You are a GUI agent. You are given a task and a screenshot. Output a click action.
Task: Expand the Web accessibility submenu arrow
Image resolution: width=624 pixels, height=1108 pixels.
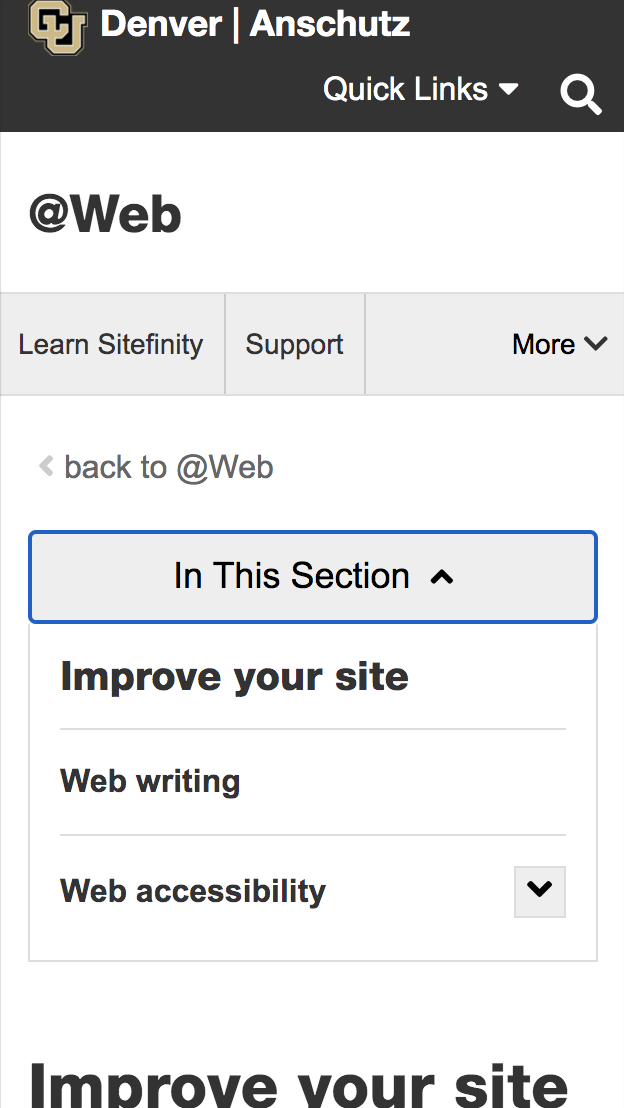tap(540, 891)
